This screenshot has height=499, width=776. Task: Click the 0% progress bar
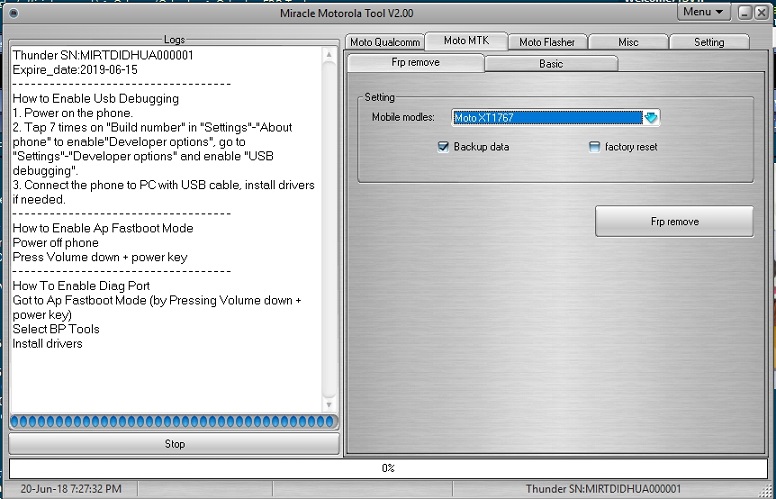coord(388,468)
